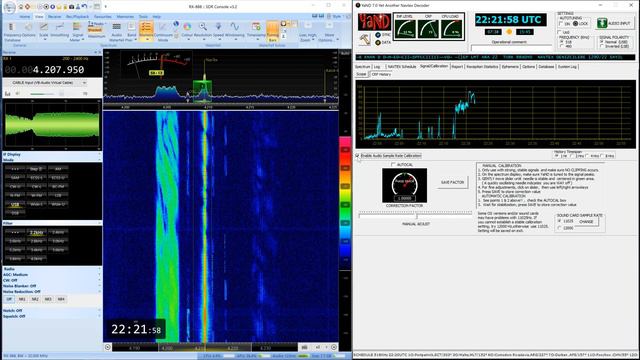The width and height of the screenshot is (640, 360).
Task: Click the round SDR Console application button
Action: [9, 7]
